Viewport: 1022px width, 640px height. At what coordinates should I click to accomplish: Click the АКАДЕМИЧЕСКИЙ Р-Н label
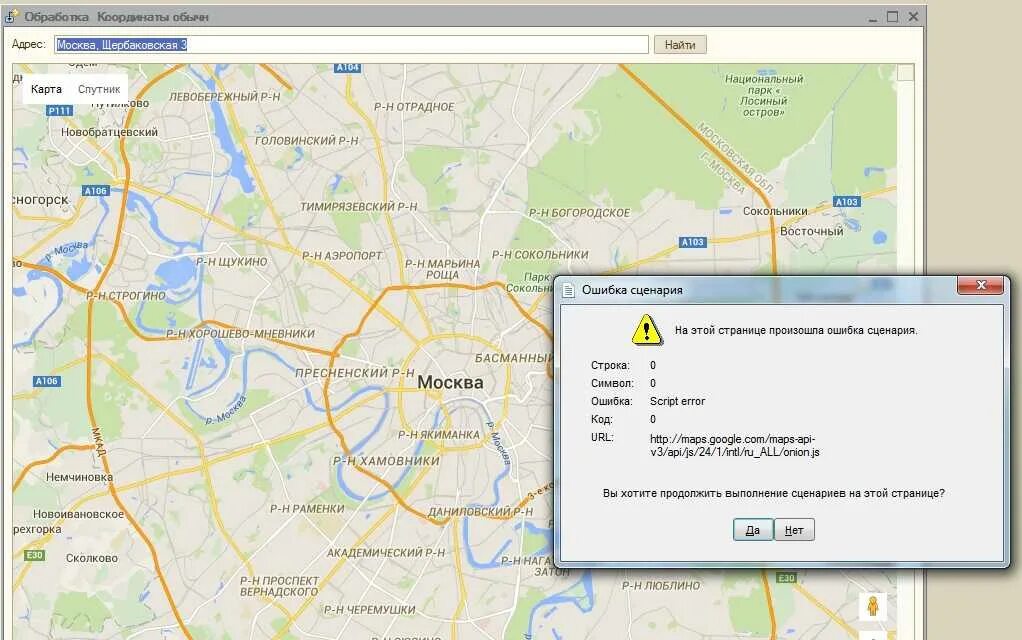tap(386, 553)
